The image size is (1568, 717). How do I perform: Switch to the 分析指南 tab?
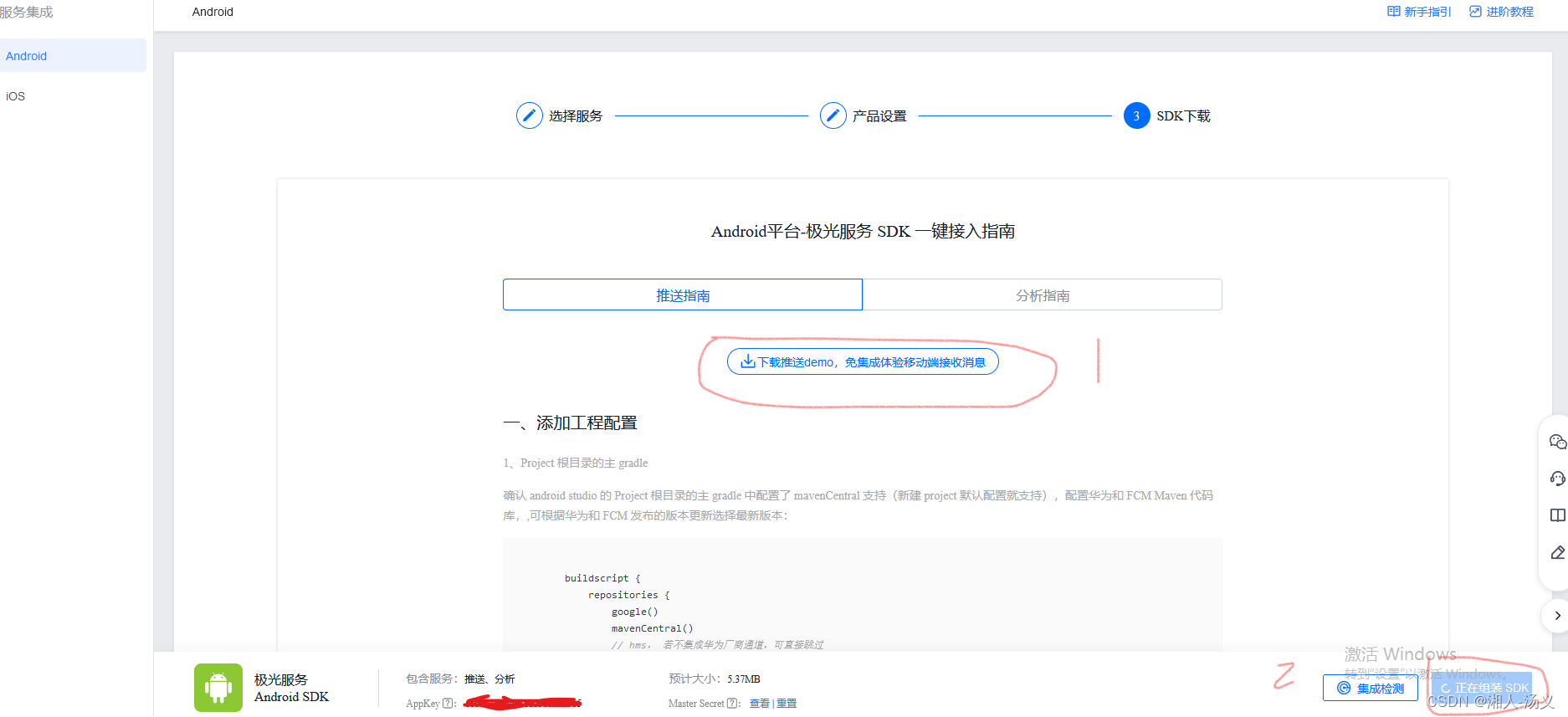click(x=1043, y=294)
